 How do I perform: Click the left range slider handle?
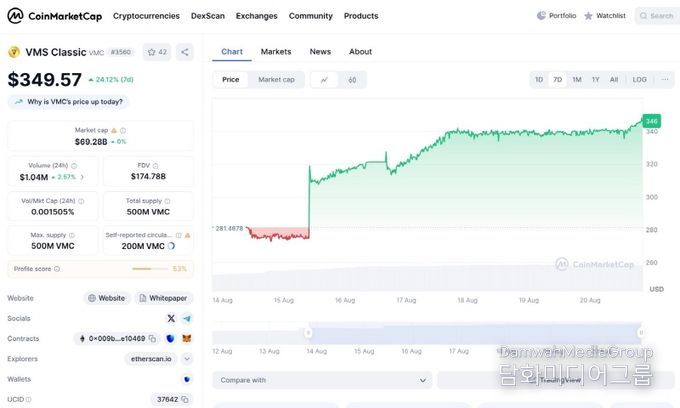[x=308, y=333]
